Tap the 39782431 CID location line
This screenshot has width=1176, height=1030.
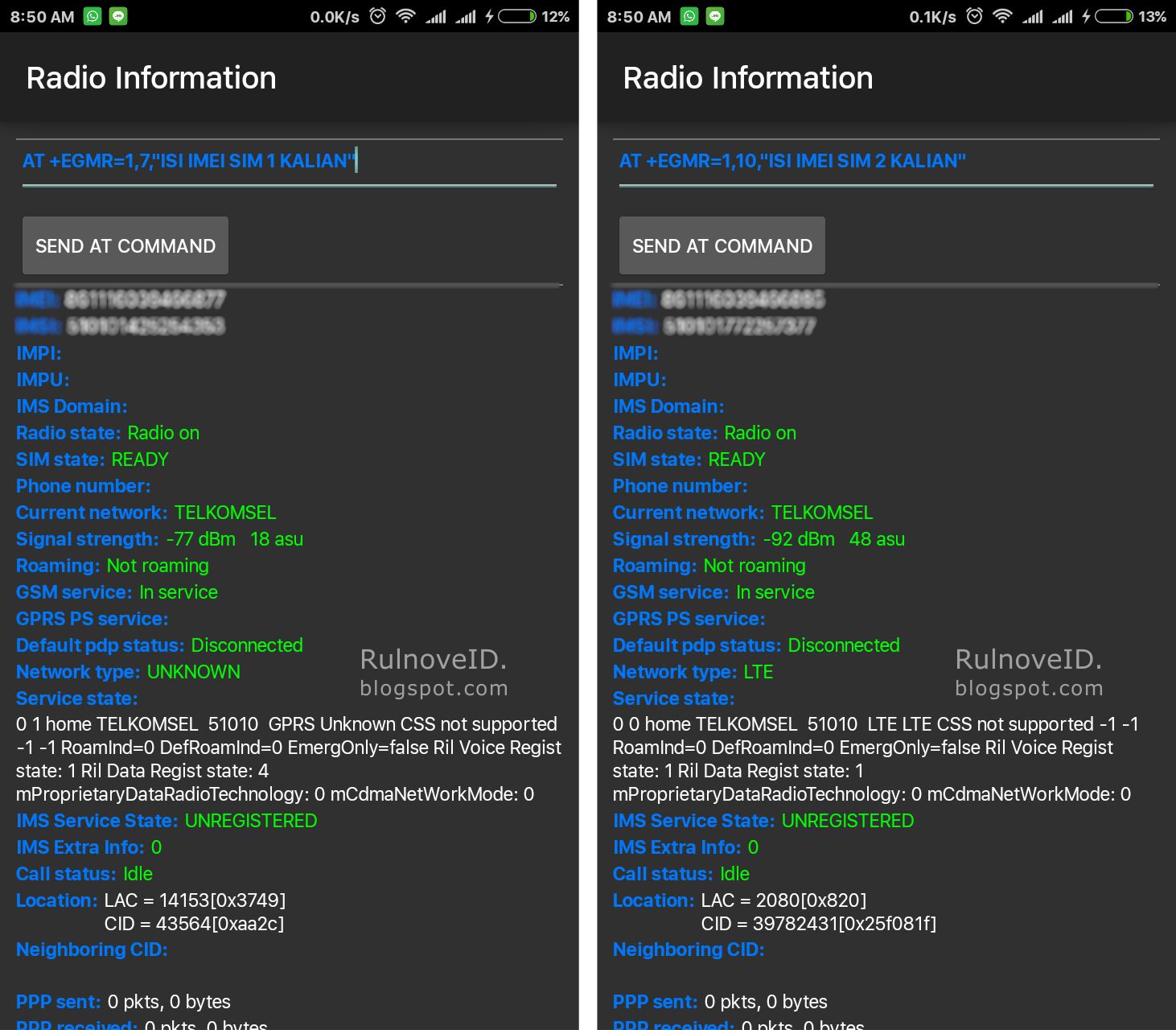tap(819, 924)
